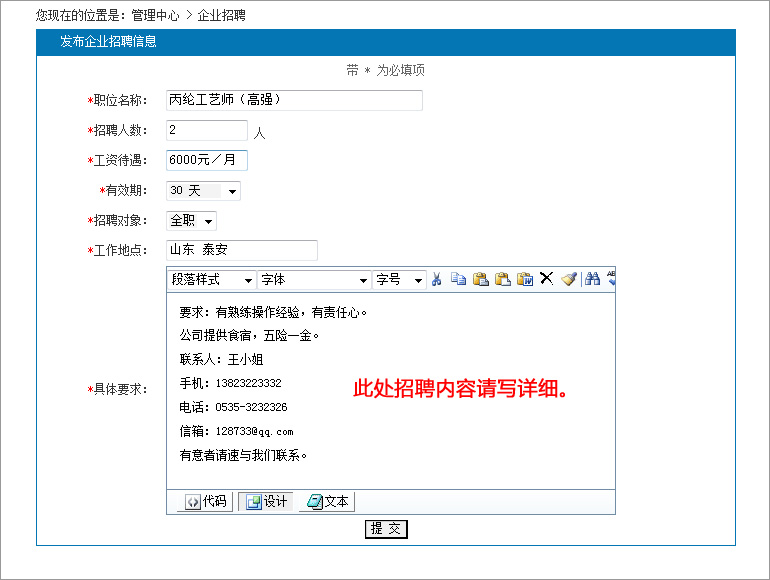This screenshot has width=770, height=580.
Task: Click the 提交 submit button
Action: tap(386, 529)
